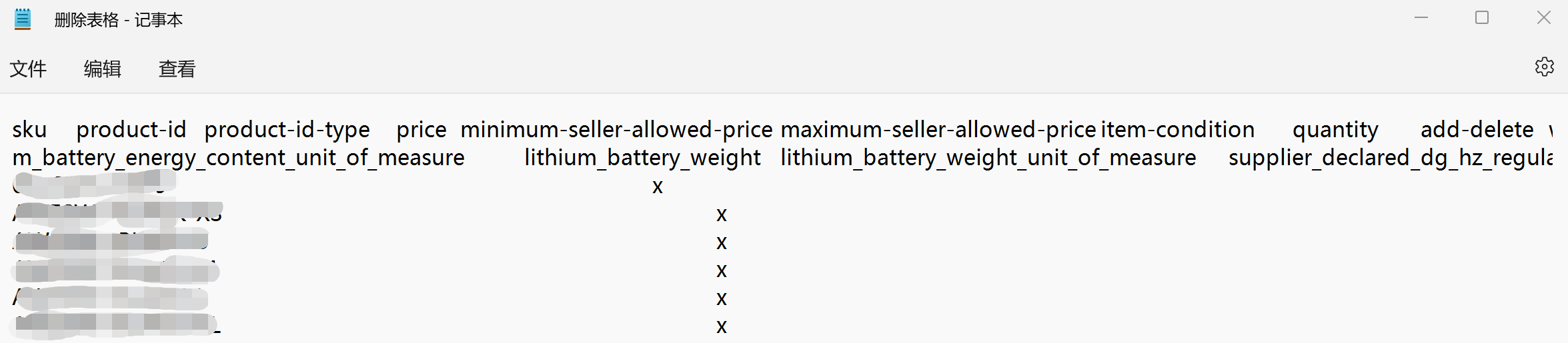Click the item-condition header text
Viewport: 1568px width, 343px height.
point(1178,129)
